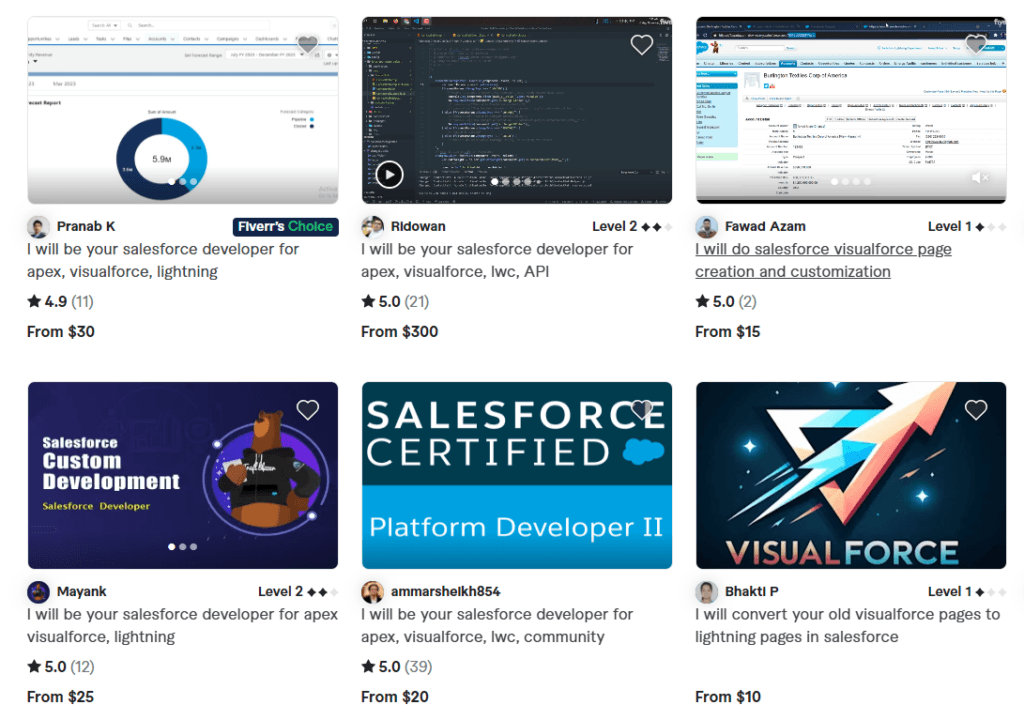Click the 5.0 (12) rating
The height and width of the screenshot is (720, 1024).
[61, 666]
